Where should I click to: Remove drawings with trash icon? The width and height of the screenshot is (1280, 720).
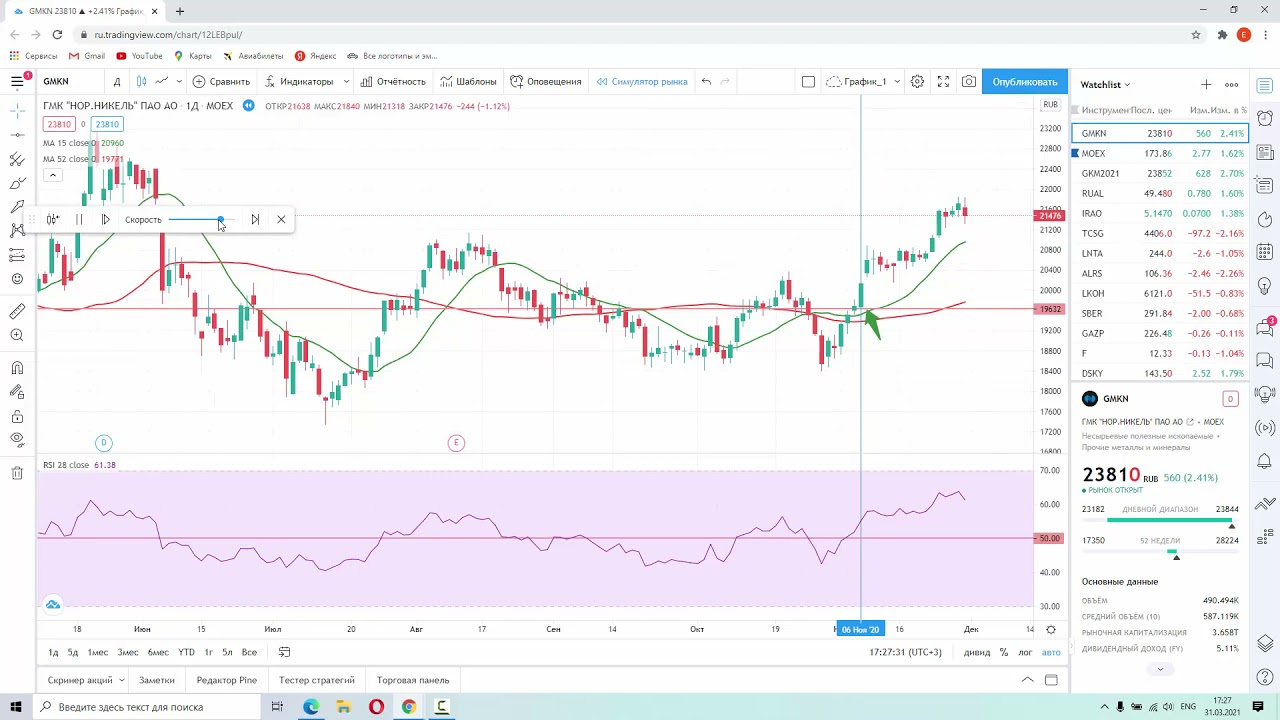[17, 473]
